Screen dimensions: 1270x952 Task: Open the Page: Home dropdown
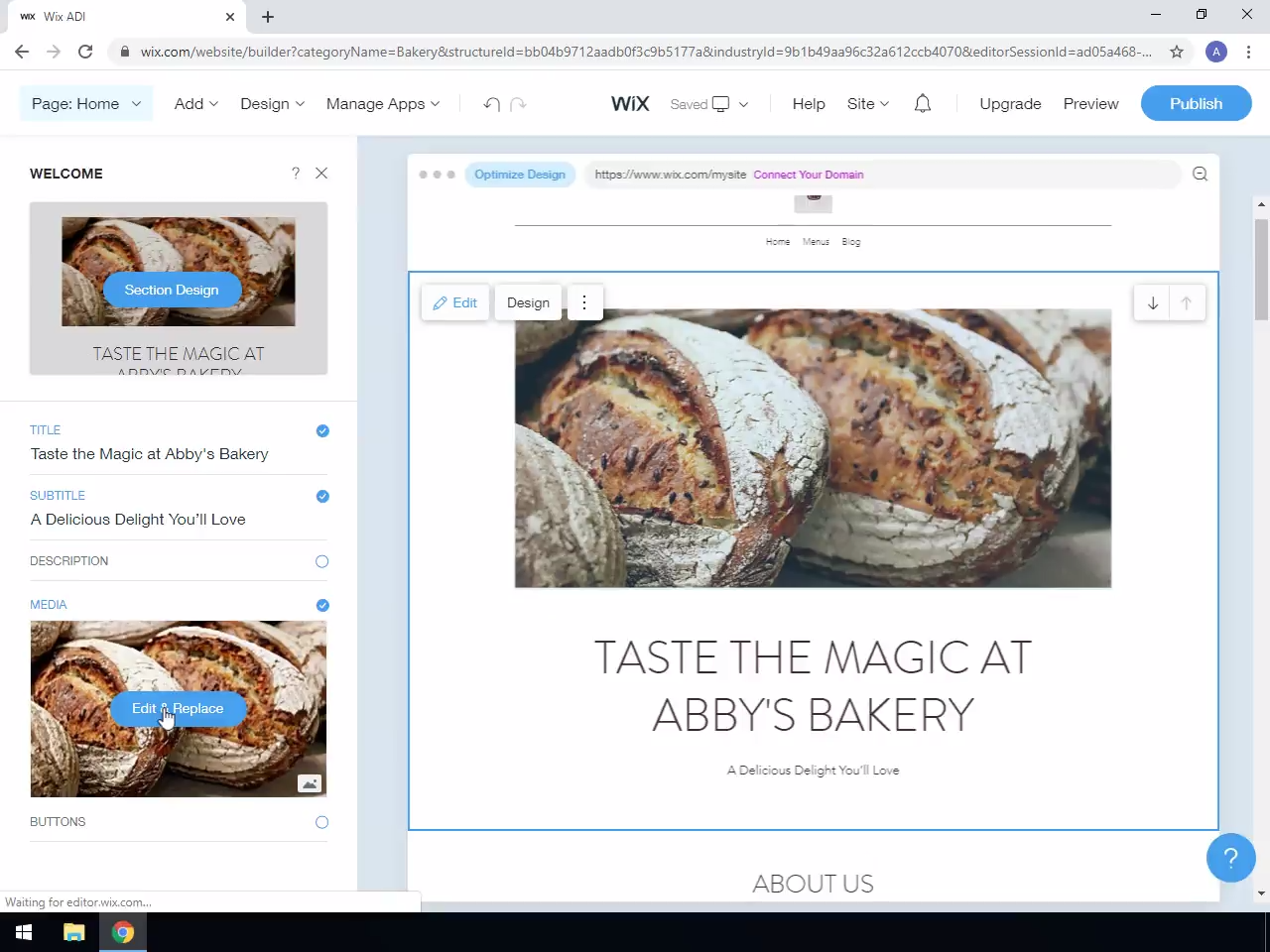86,104
